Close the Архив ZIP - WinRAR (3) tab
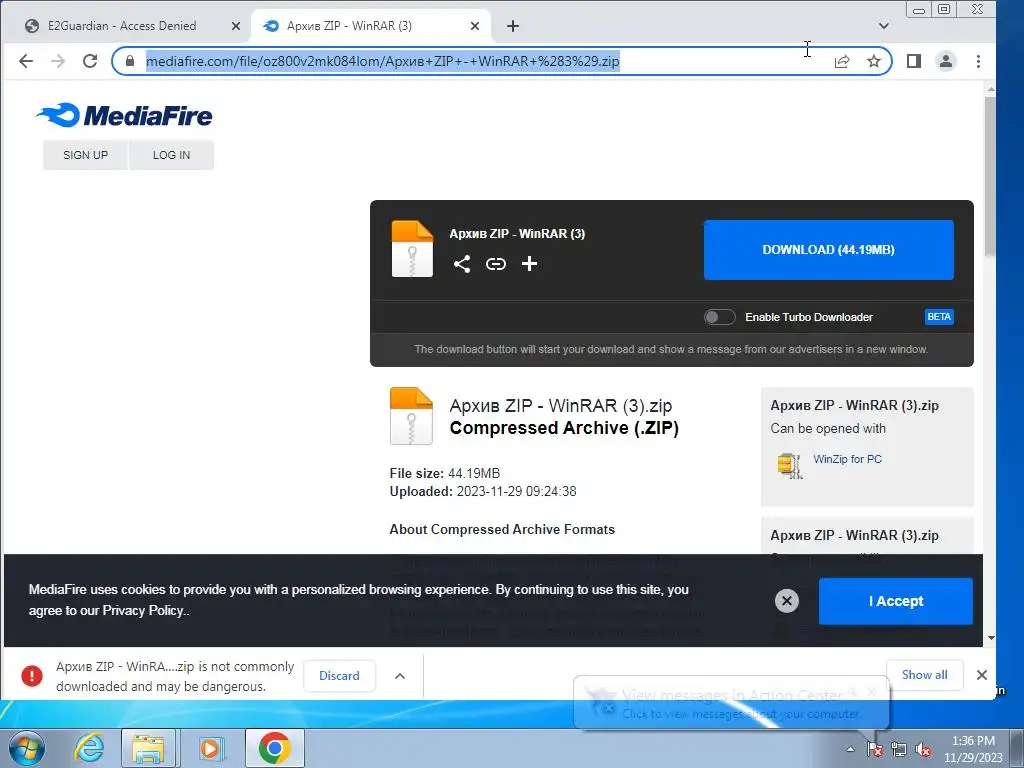1024x768 pixels. (475, 26)
